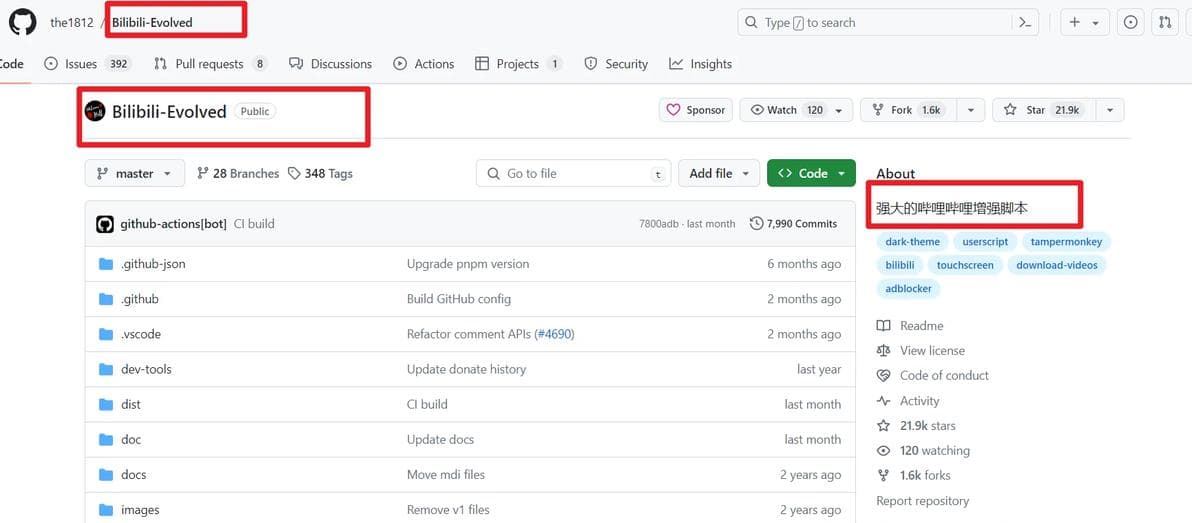Click the touchscreen topic tag
1192x523 pixels.
tap(965, 265)
